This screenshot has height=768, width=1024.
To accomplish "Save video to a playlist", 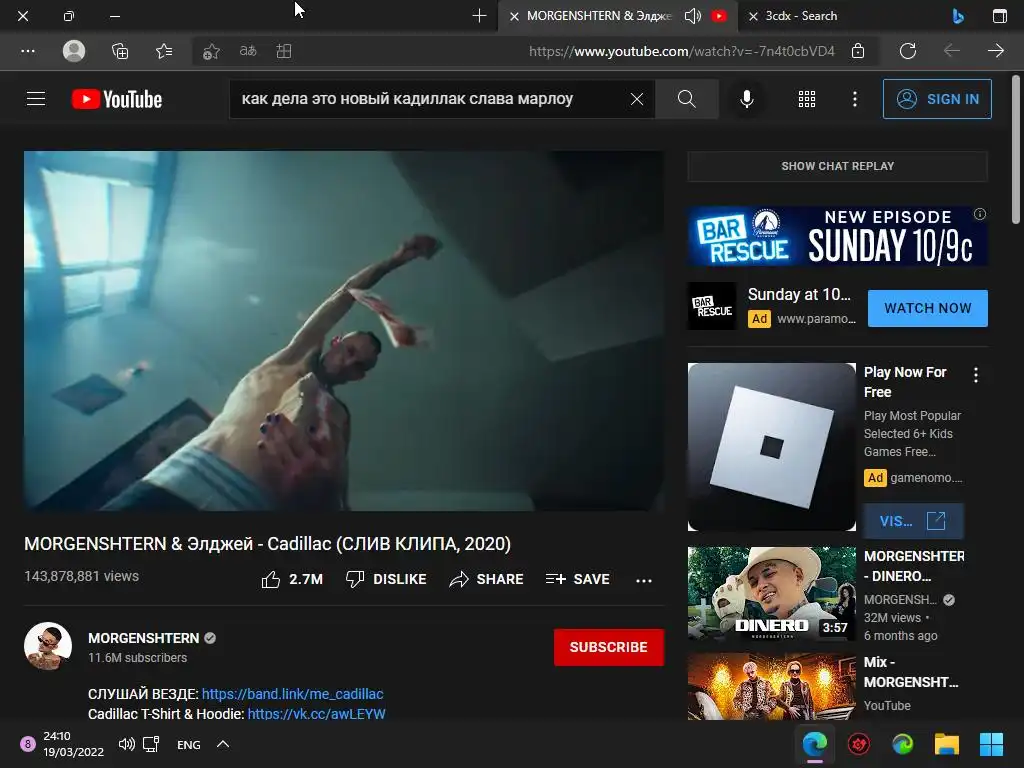I will coord(577,579).
